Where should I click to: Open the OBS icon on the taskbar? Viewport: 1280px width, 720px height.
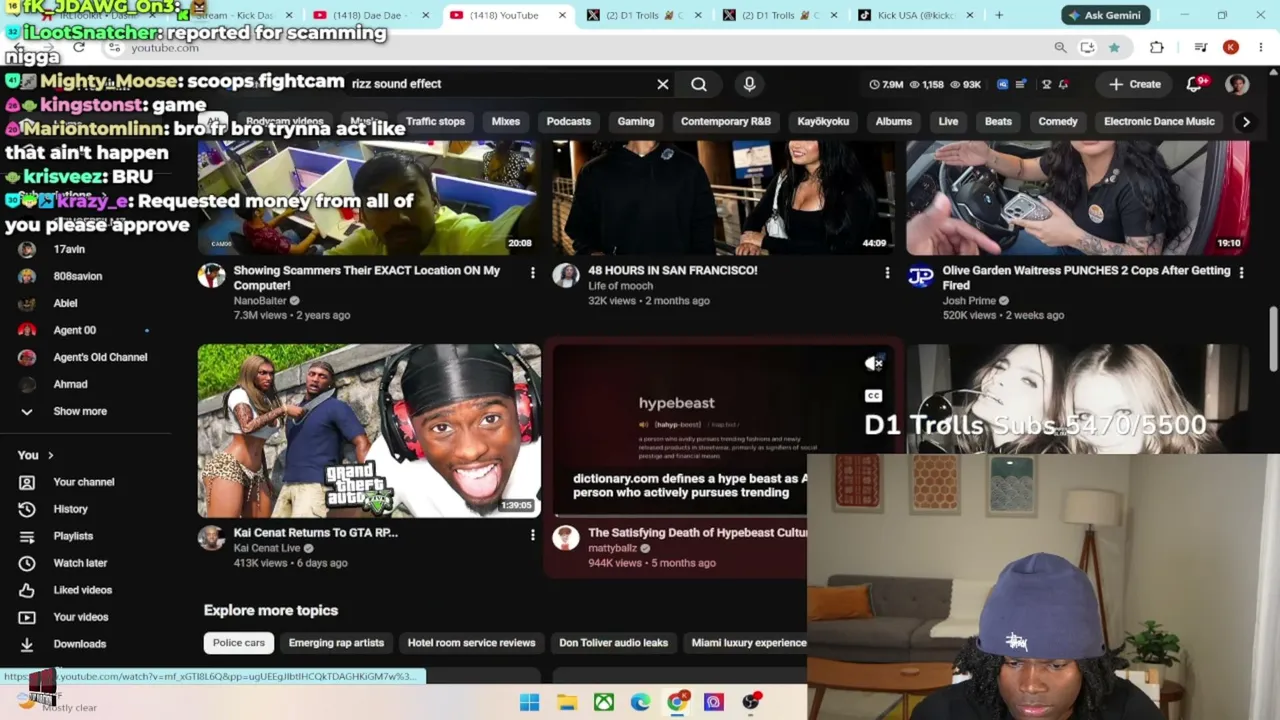coord(751,702)
